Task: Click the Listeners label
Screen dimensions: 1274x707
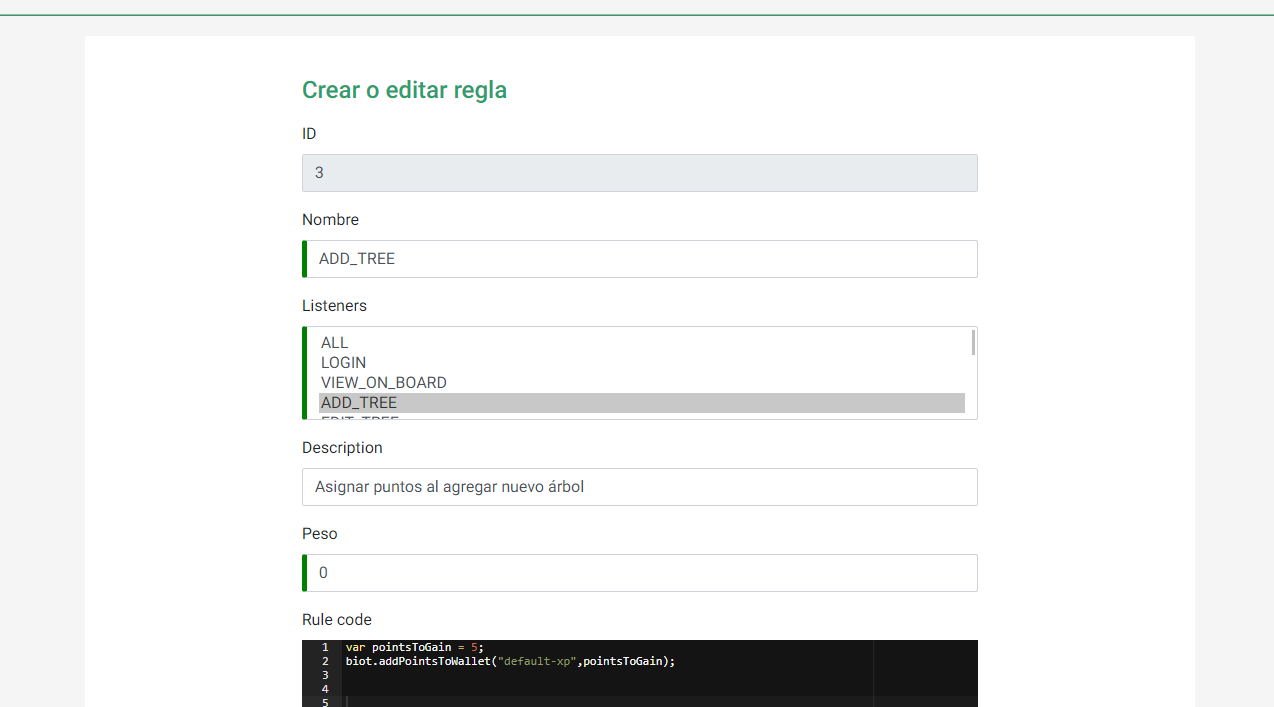Action: click(334, 306)
